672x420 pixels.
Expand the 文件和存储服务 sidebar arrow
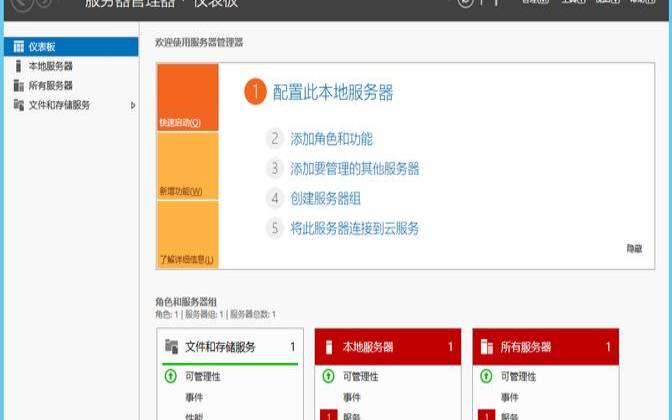pos(133,105)
